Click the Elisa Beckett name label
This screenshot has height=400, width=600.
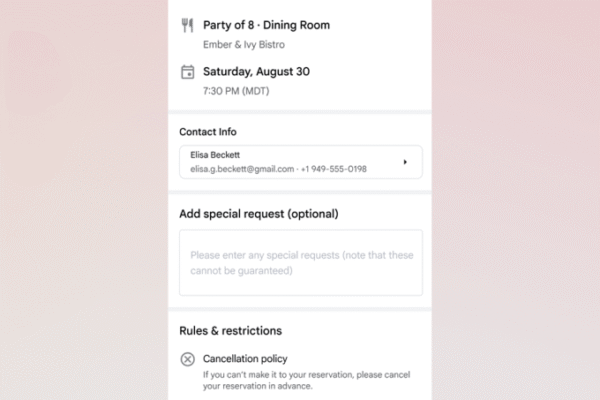click(x=215, y=155)
